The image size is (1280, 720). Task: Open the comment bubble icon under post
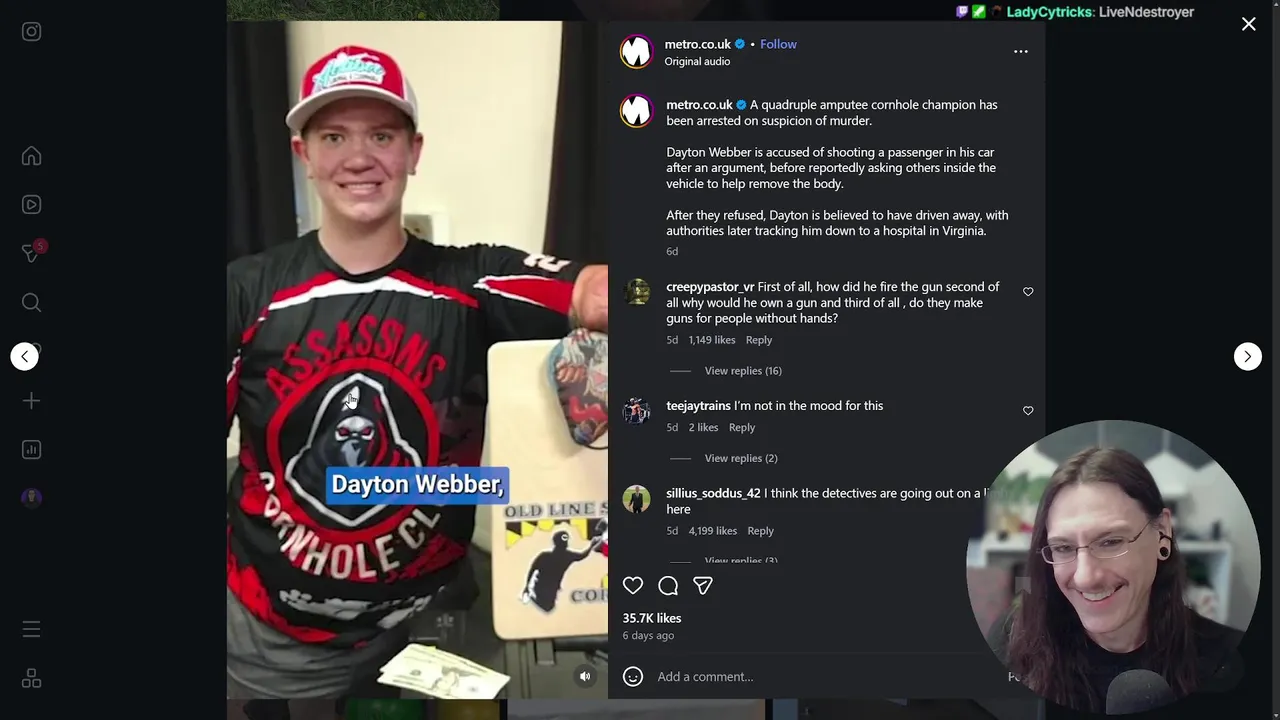click(x=668, y=586)
